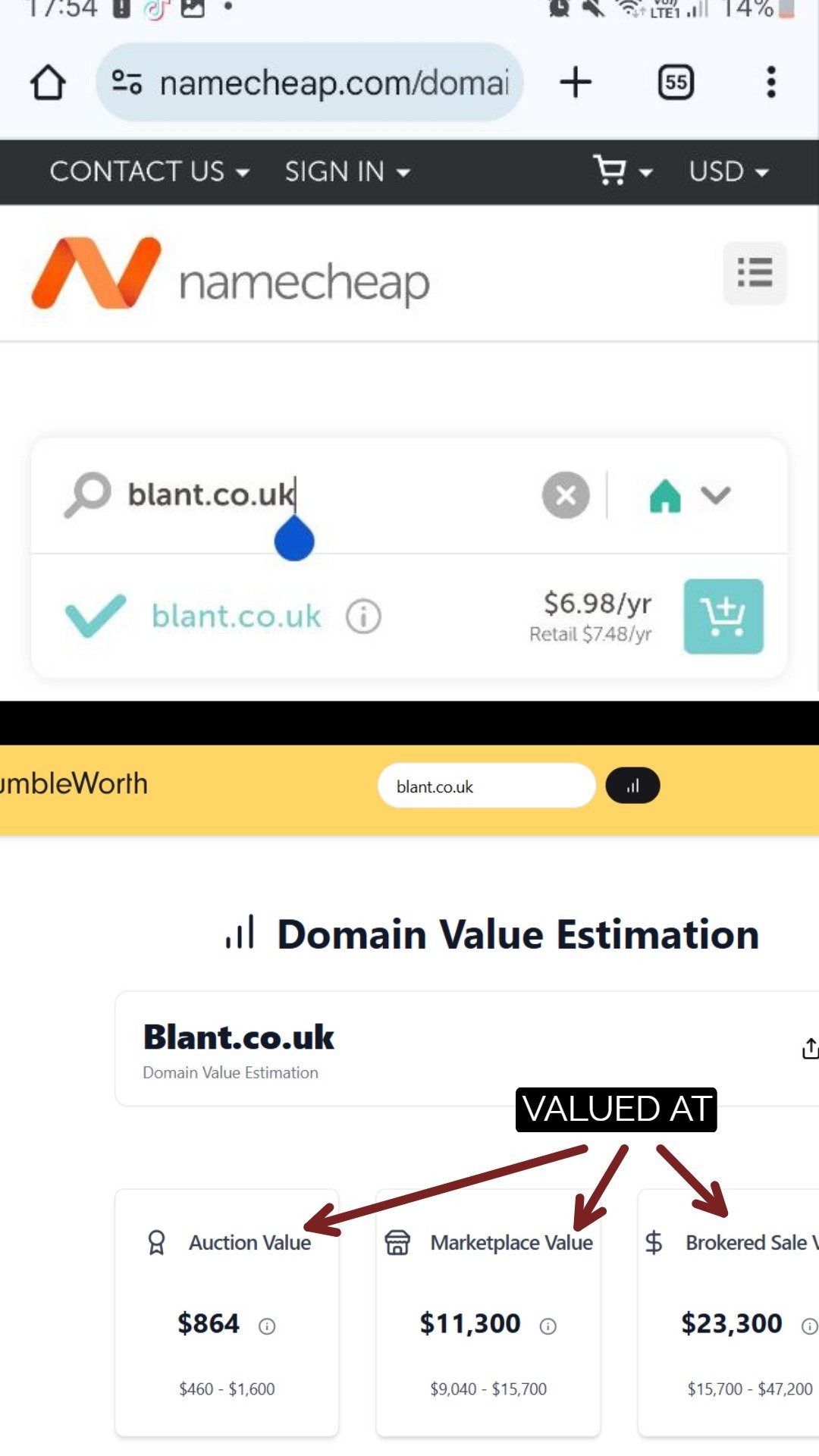Click the Namecheap logo
The height and width of the screenshot is (1456, 819).
[x=230, y=275]
